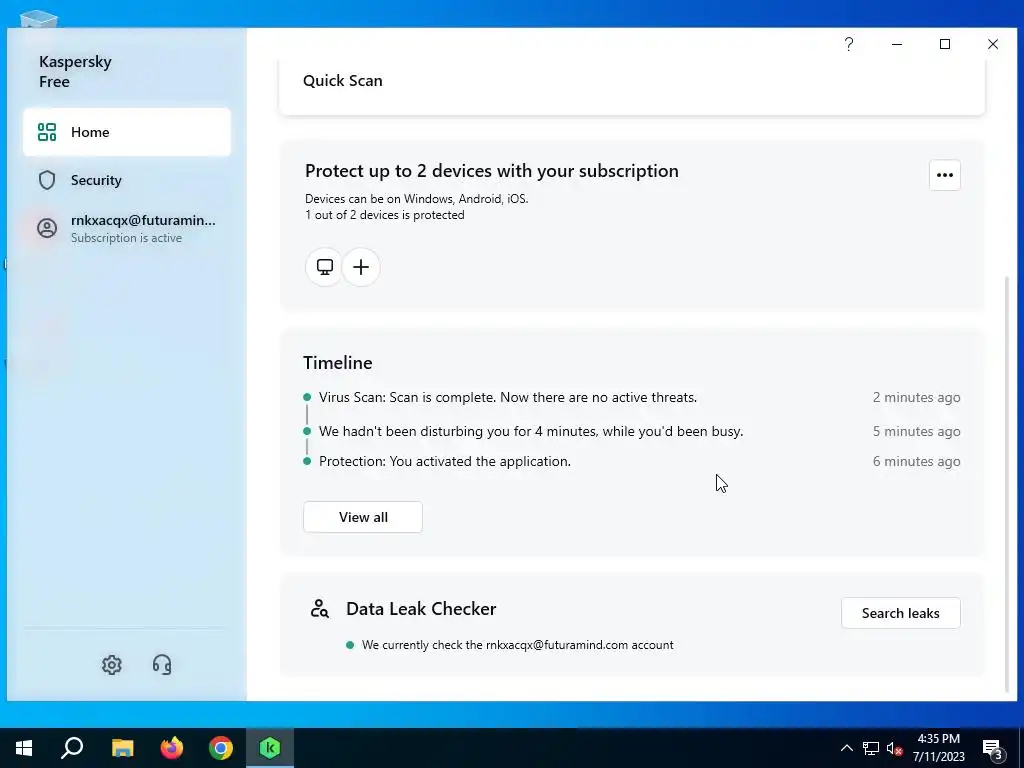Click the '2 minutes ago' timestamp

tap(916, 397)
